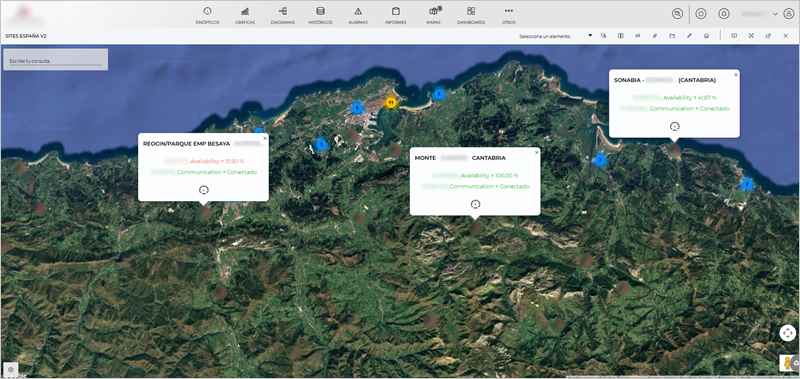Click the book icon in map toolbar
This screenshot has height=379, width=800.
(734, 36)
